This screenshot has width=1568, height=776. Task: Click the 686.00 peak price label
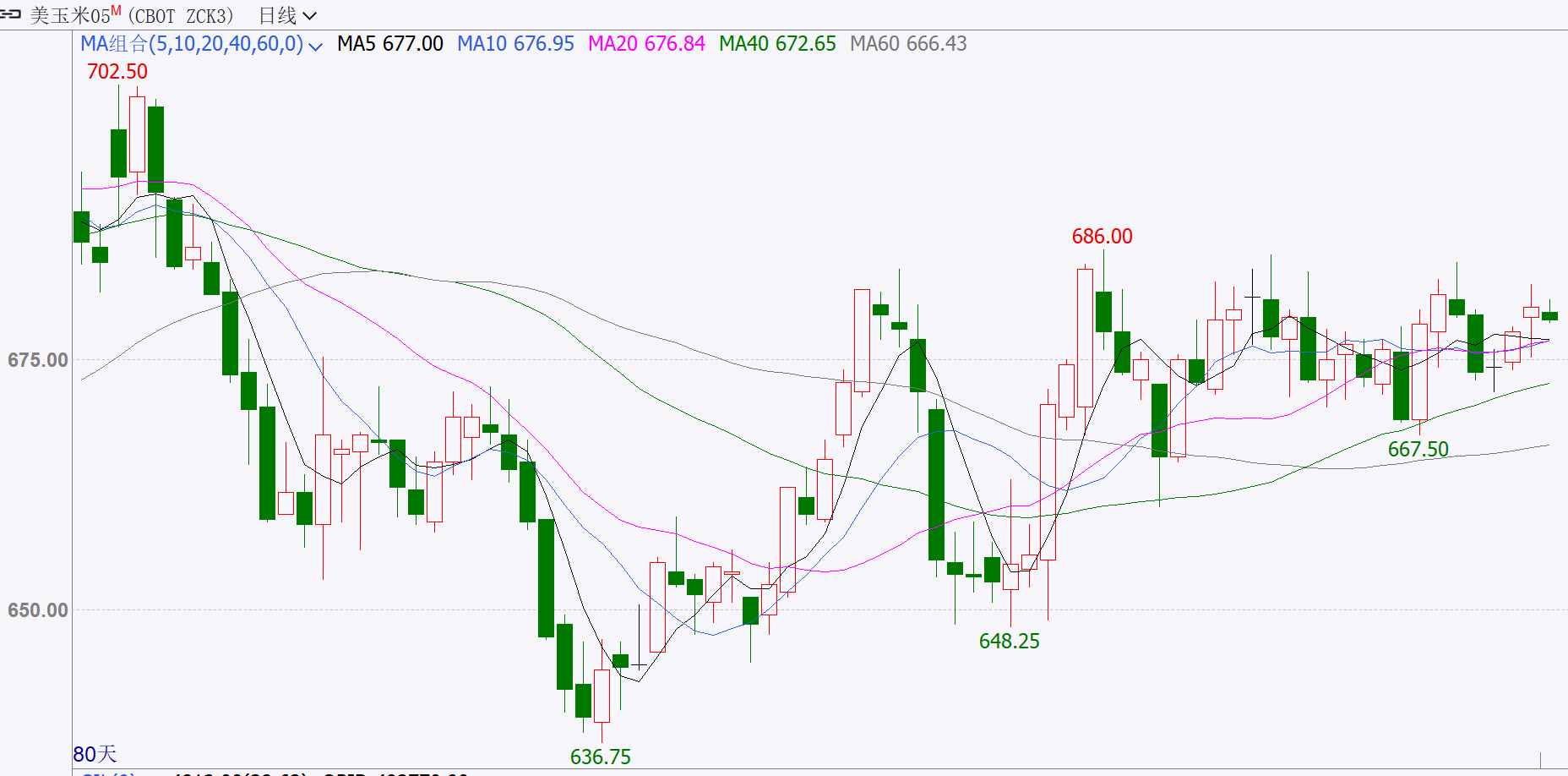1102,237
